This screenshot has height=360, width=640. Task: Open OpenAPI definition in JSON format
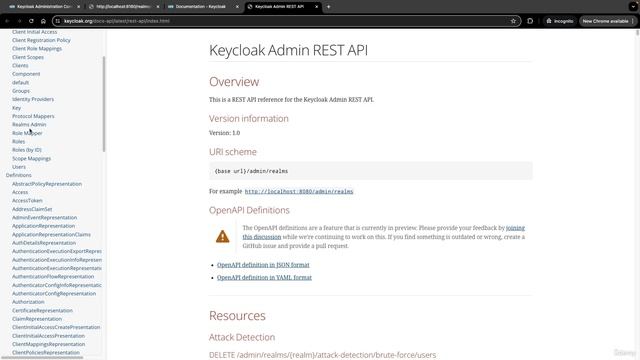(263, 265)
